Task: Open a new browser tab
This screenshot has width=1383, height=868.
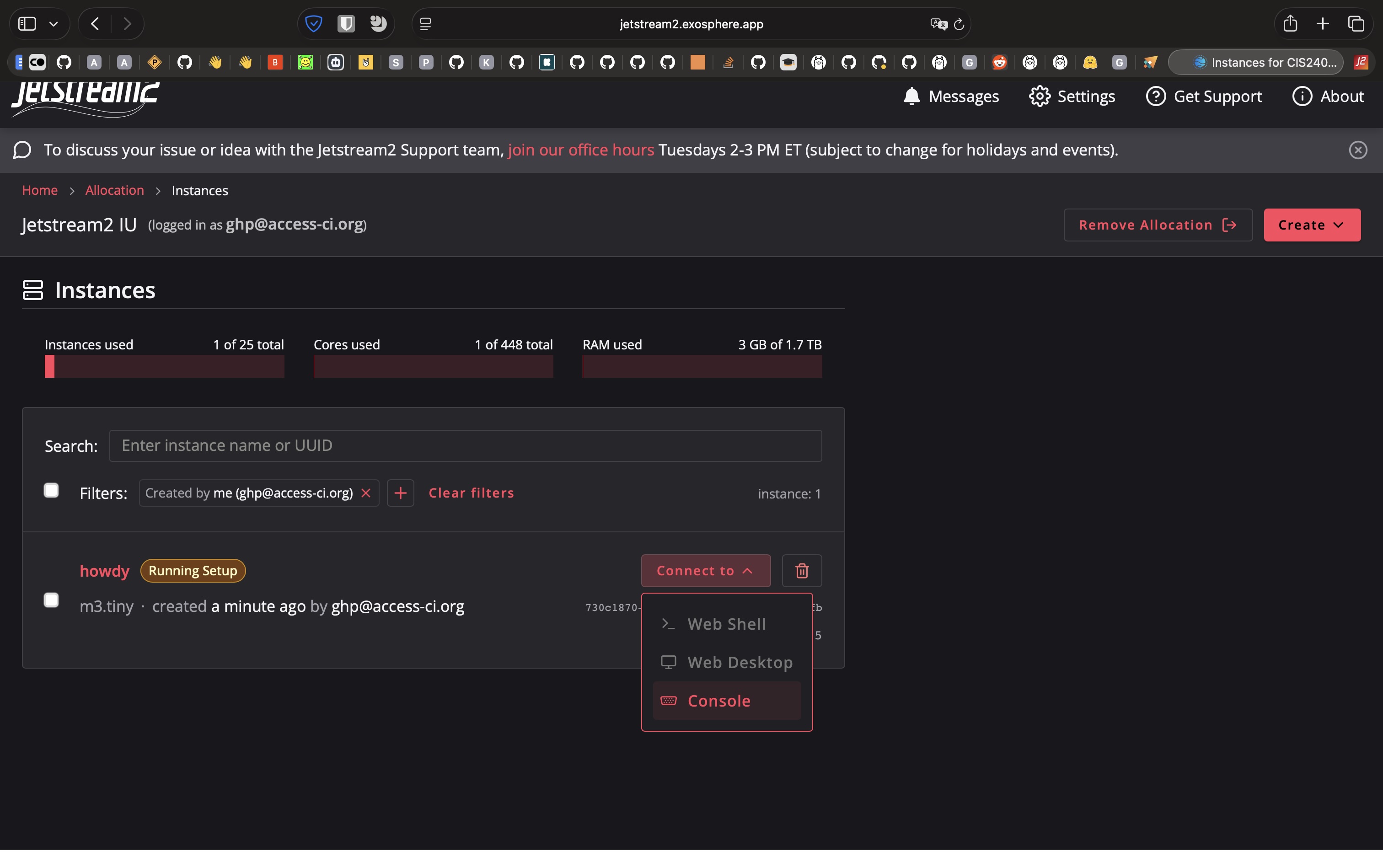Action: click(x=1323, y=23)
